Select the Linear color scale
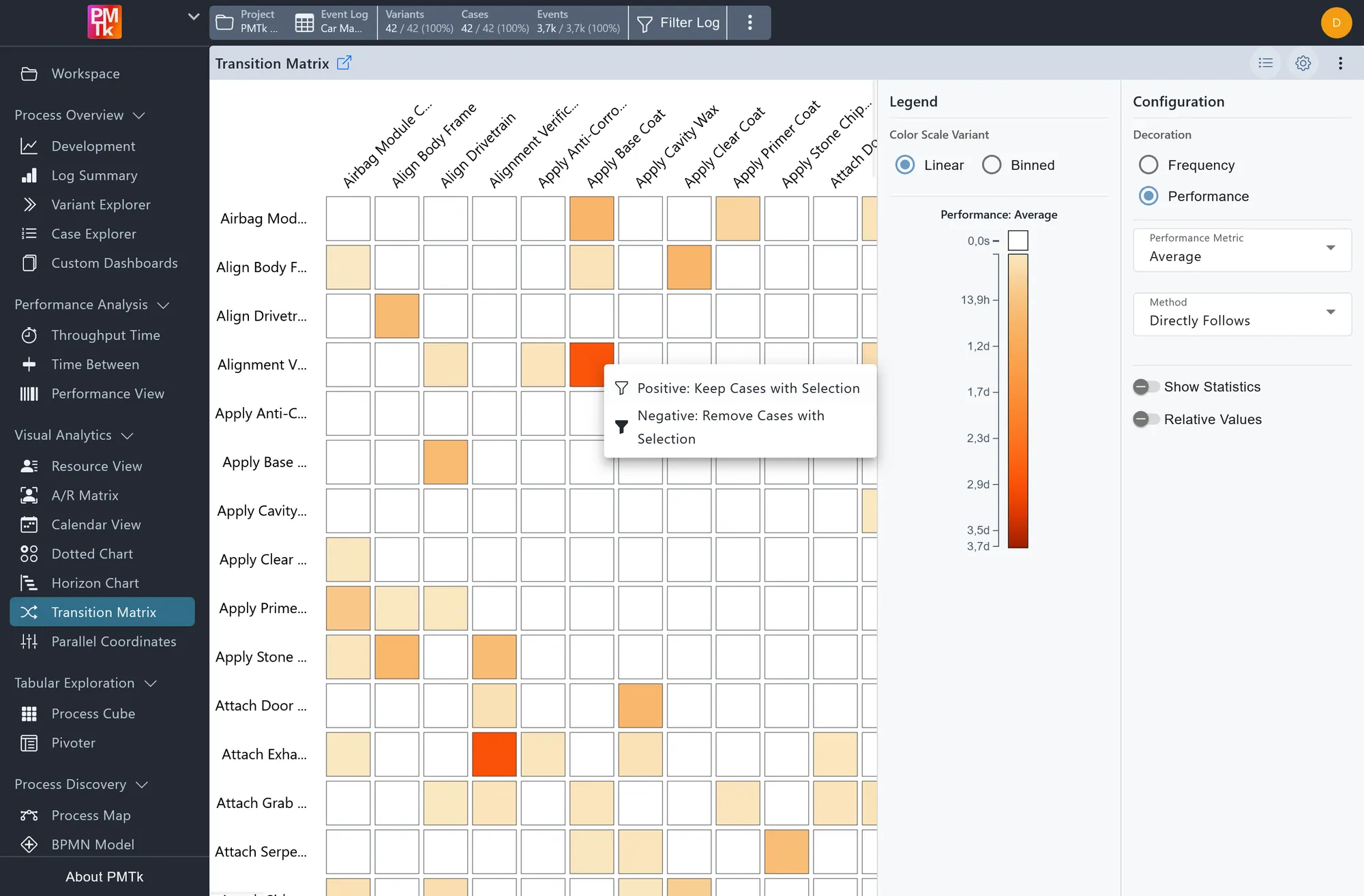Image resolution: width=1364 pixels, height=896 pixels. (x=905, y=165)
